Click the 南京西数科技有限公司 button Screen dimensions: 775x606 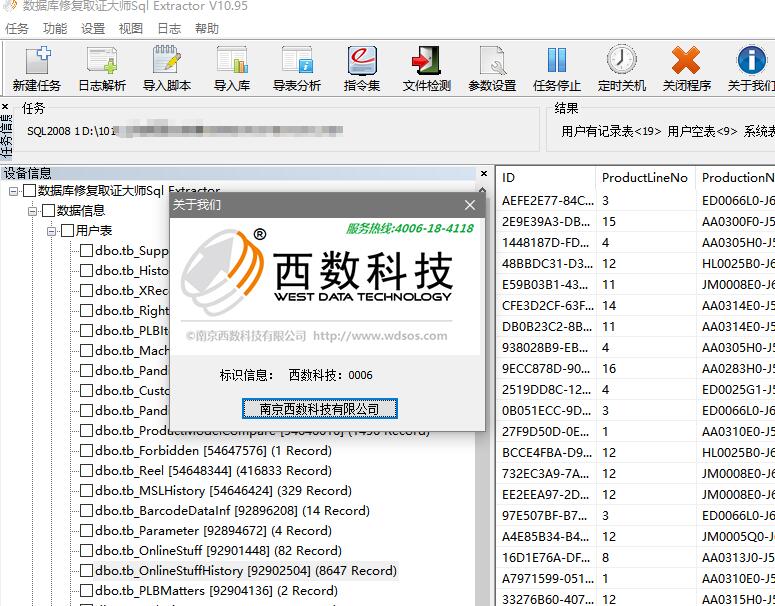pos(319,409)
